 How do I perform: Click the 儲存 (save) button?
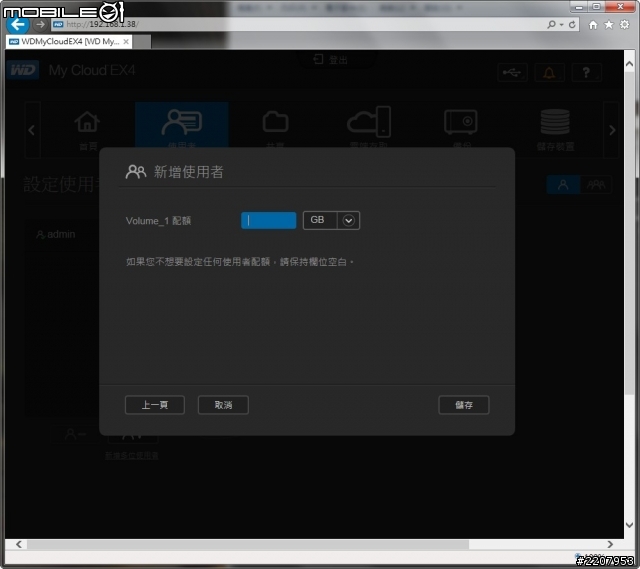464,405
